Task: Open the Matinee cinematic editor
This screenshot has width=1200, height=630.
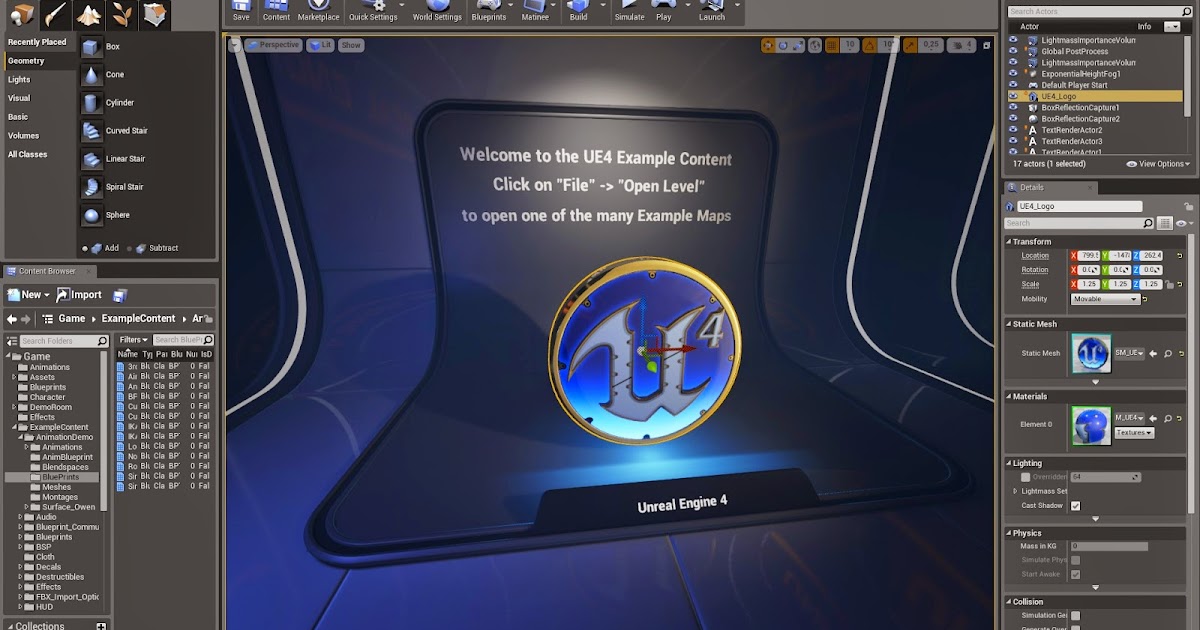Action: tap(537, 11)
